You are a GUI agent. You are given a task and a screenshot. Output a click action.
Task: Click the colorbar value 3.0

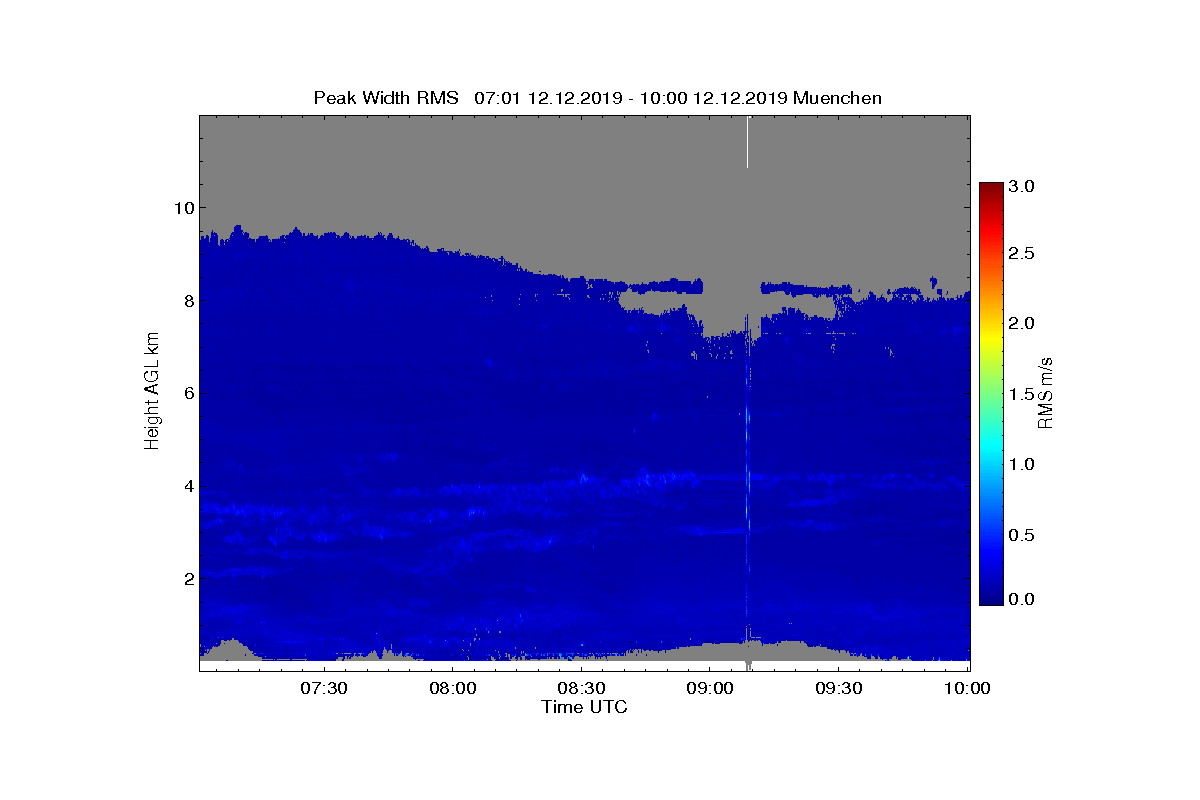1022,186
